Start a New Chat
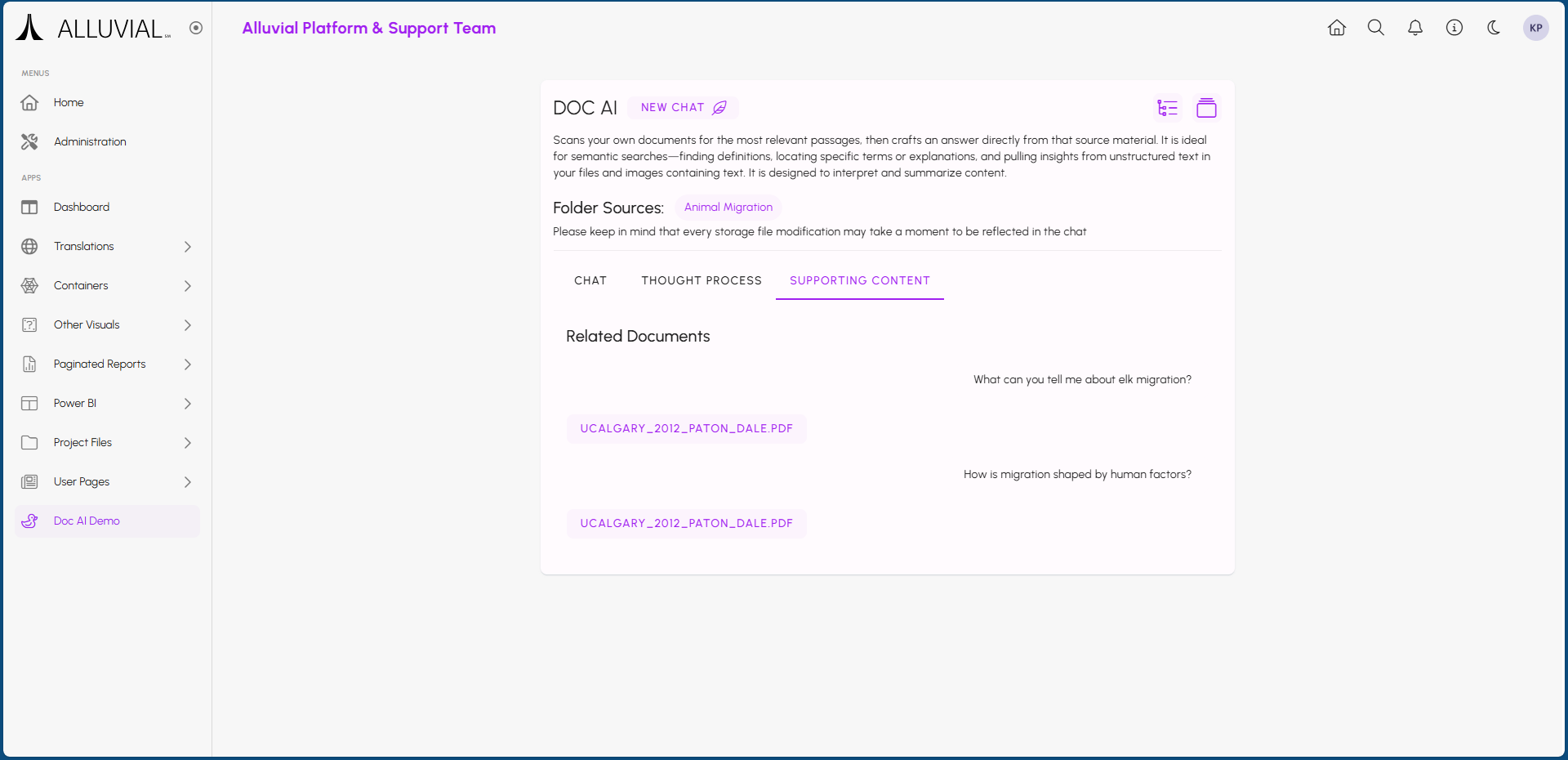1568x760 pixels. (x=683, y=108)
